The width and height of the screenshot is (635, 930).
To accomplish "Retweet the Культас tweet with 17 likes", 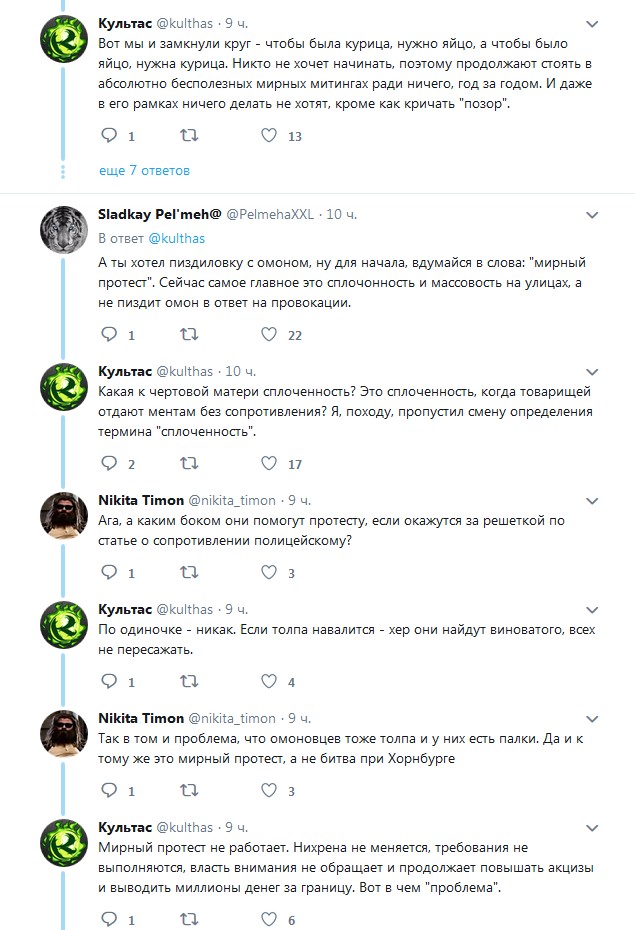I will pos(188,463).
